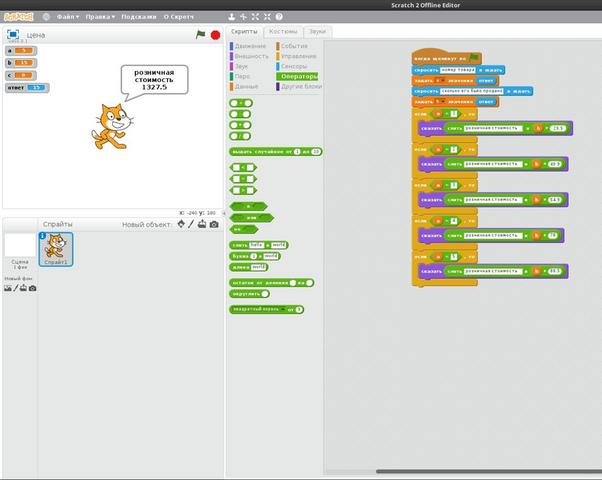Click the variable a monitor on stage

21,50
